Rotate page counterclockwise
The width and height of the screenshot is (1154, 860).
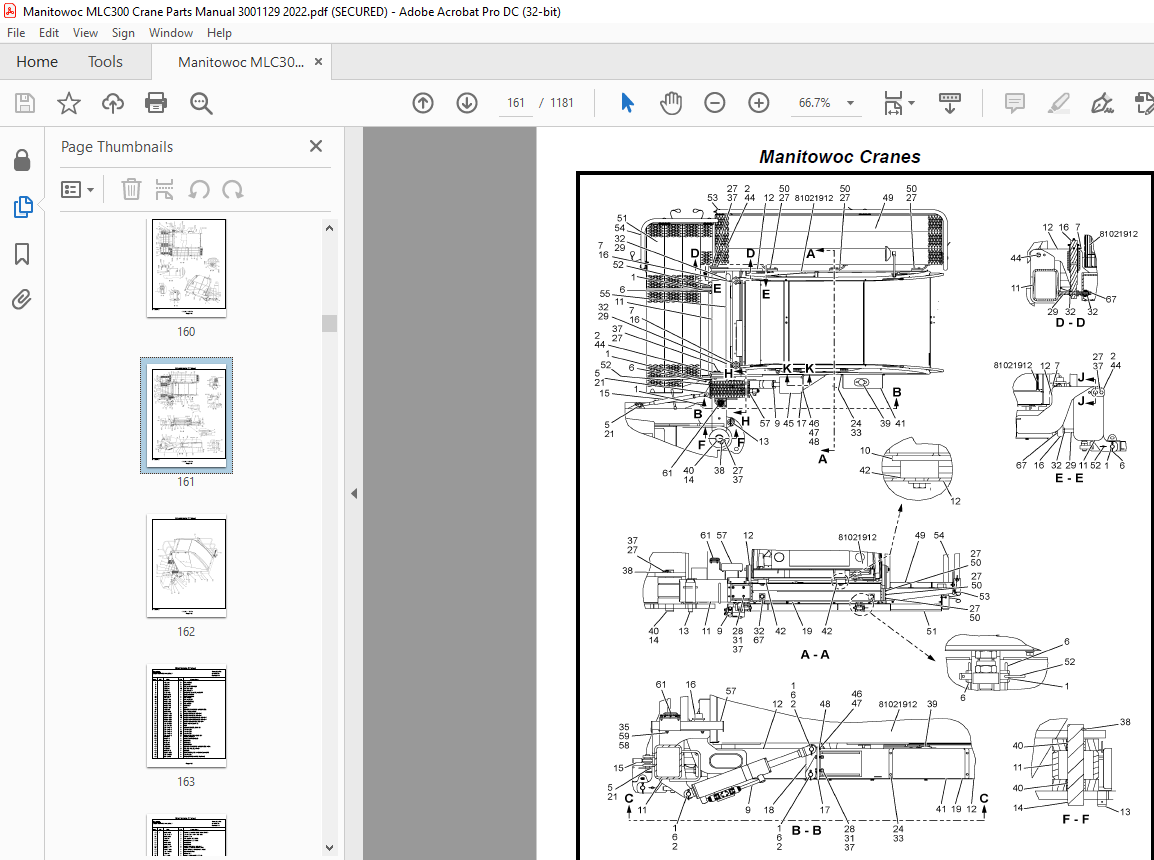pyautogui.click(x=199, y=190)
